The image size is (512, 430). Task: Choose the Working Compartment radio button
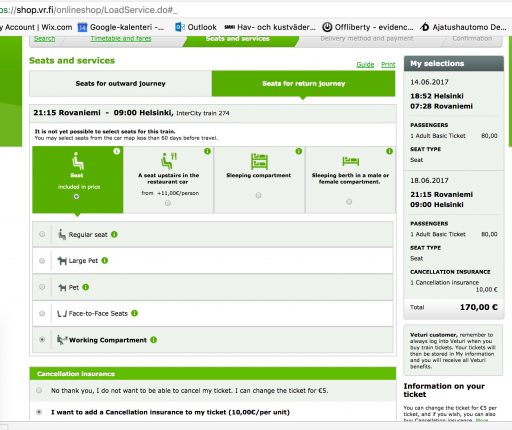[x=42, y=340]
